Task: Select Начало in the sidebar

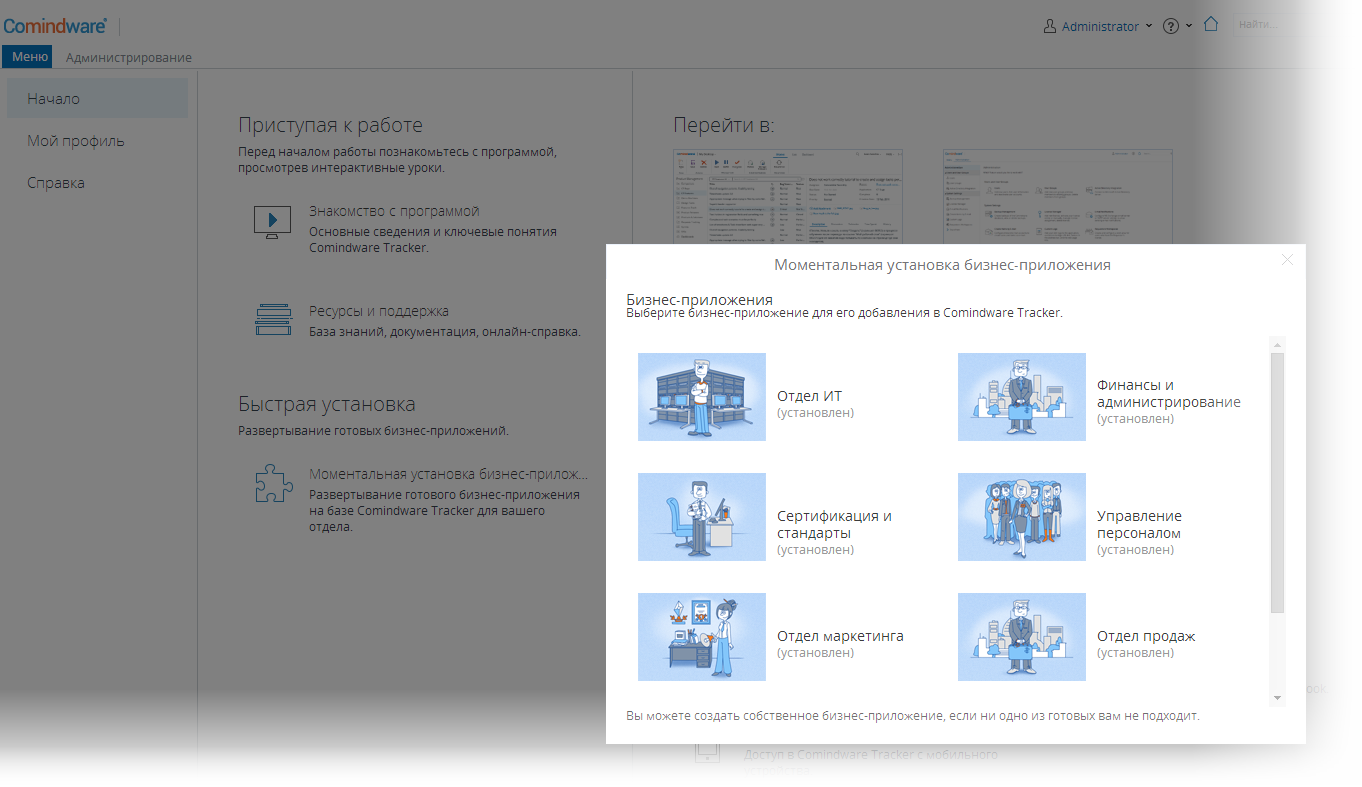Action: pyautogui.click(x=97, y=99)
